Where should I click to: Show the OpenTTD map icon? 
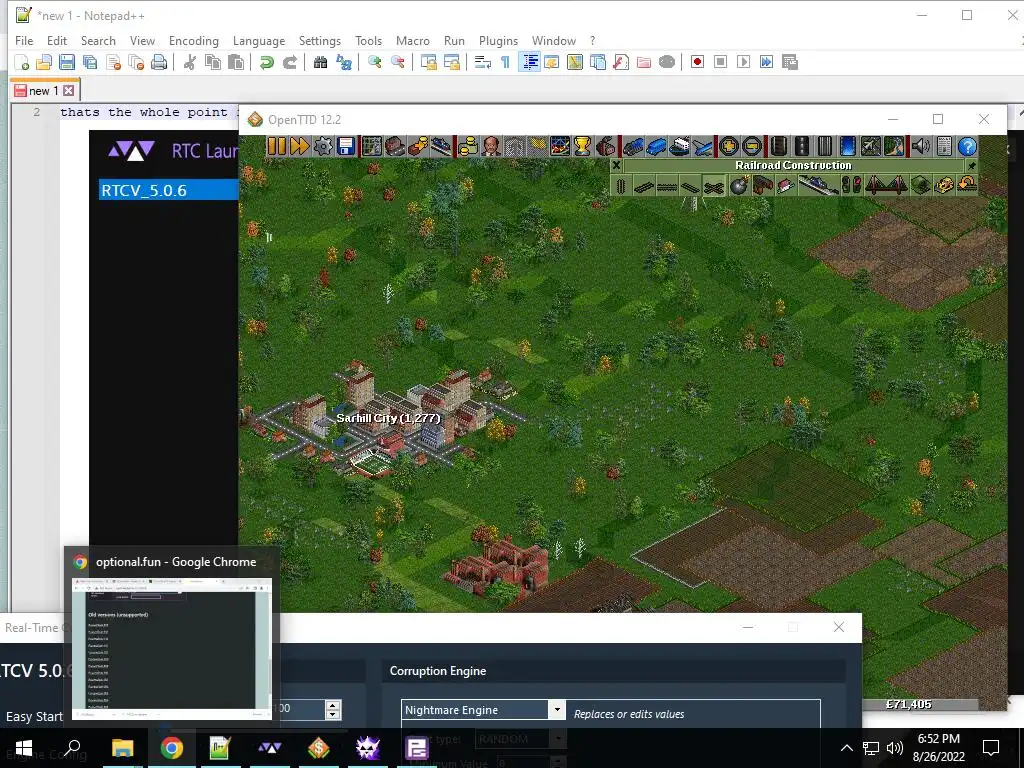pyautogui.click(x=372, y=146)
